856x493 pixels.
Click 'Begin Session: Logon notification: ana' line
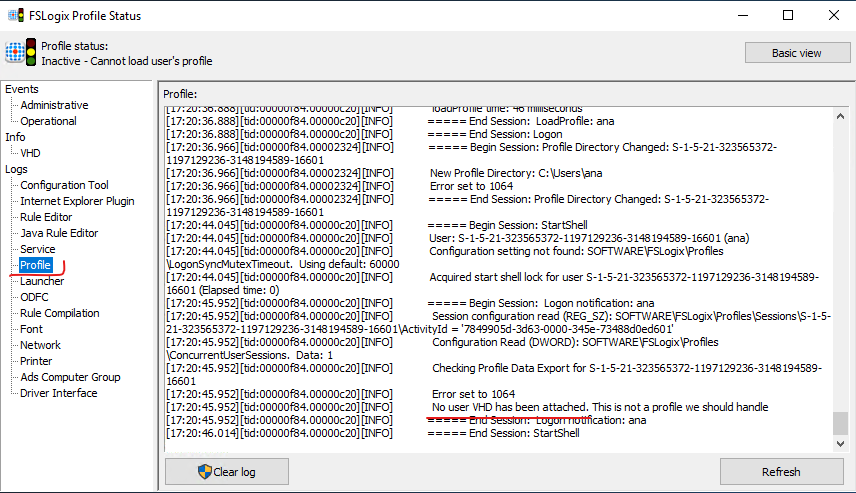[410, 303]
